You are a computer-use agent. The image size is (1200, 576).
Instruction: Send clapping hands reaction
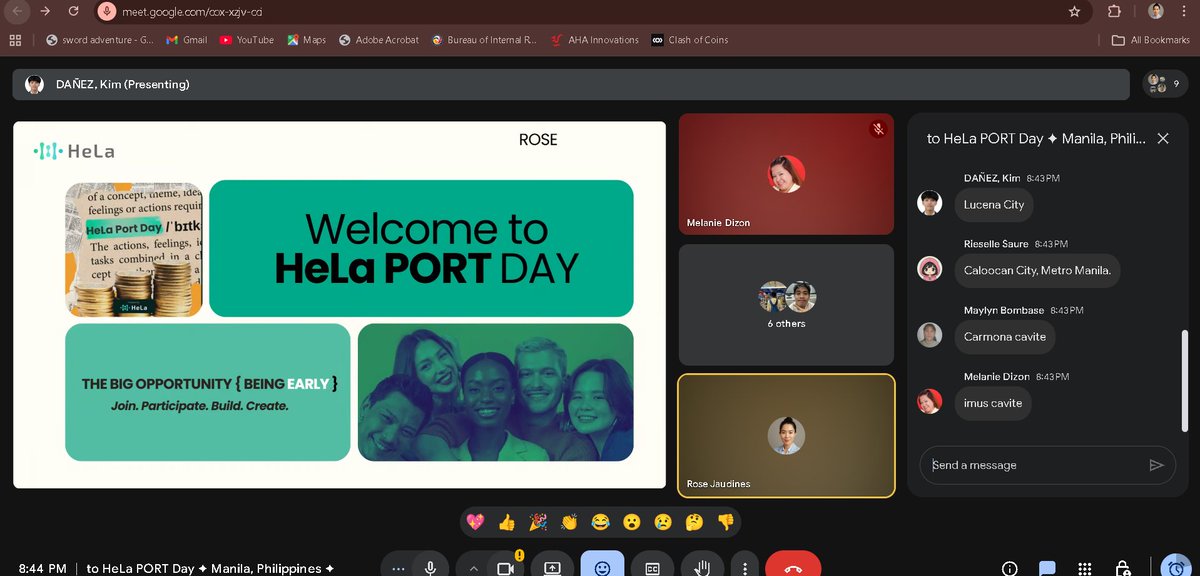point(569,521)
